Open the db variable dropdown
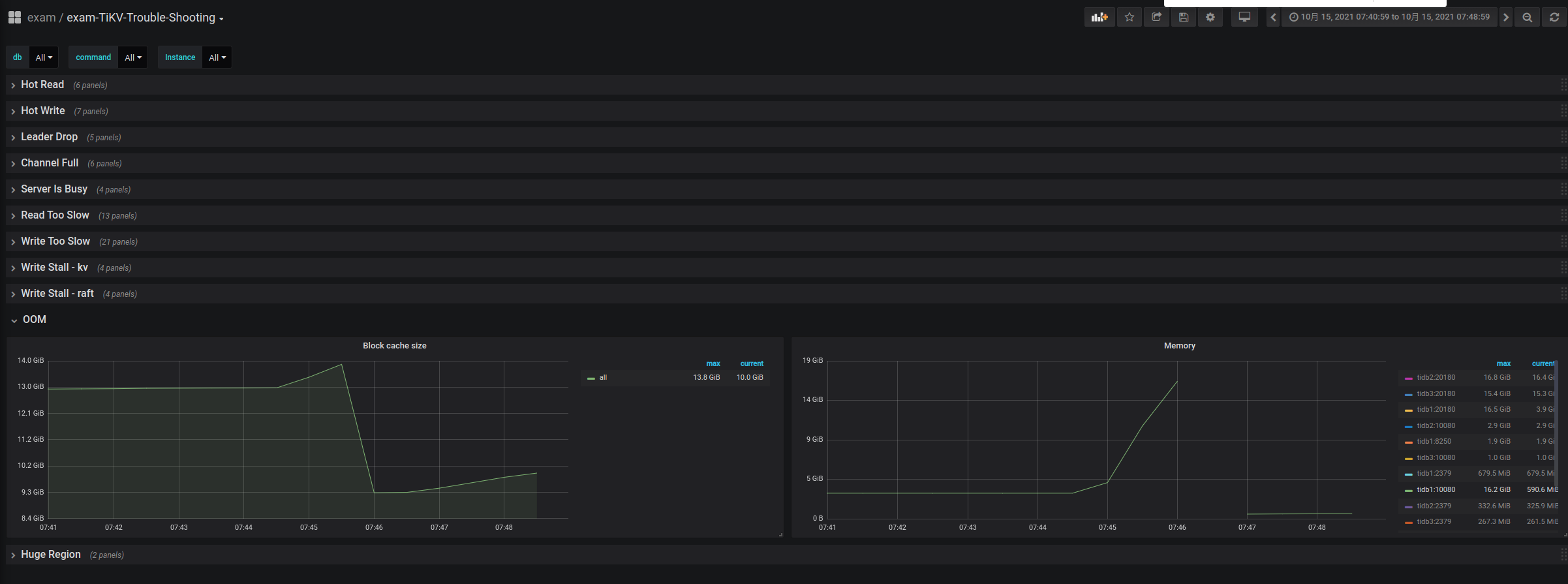This screenshot has height=584, width=1568. (x=44, y=57)
